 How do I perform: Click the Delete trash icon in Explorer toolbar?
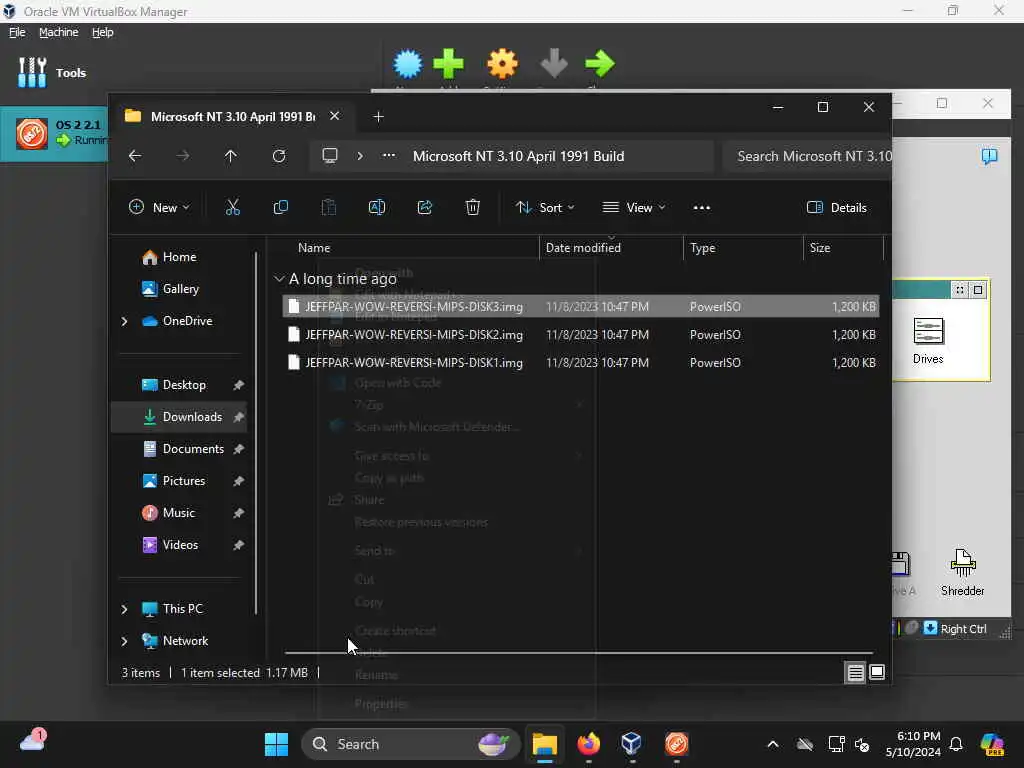473,208
